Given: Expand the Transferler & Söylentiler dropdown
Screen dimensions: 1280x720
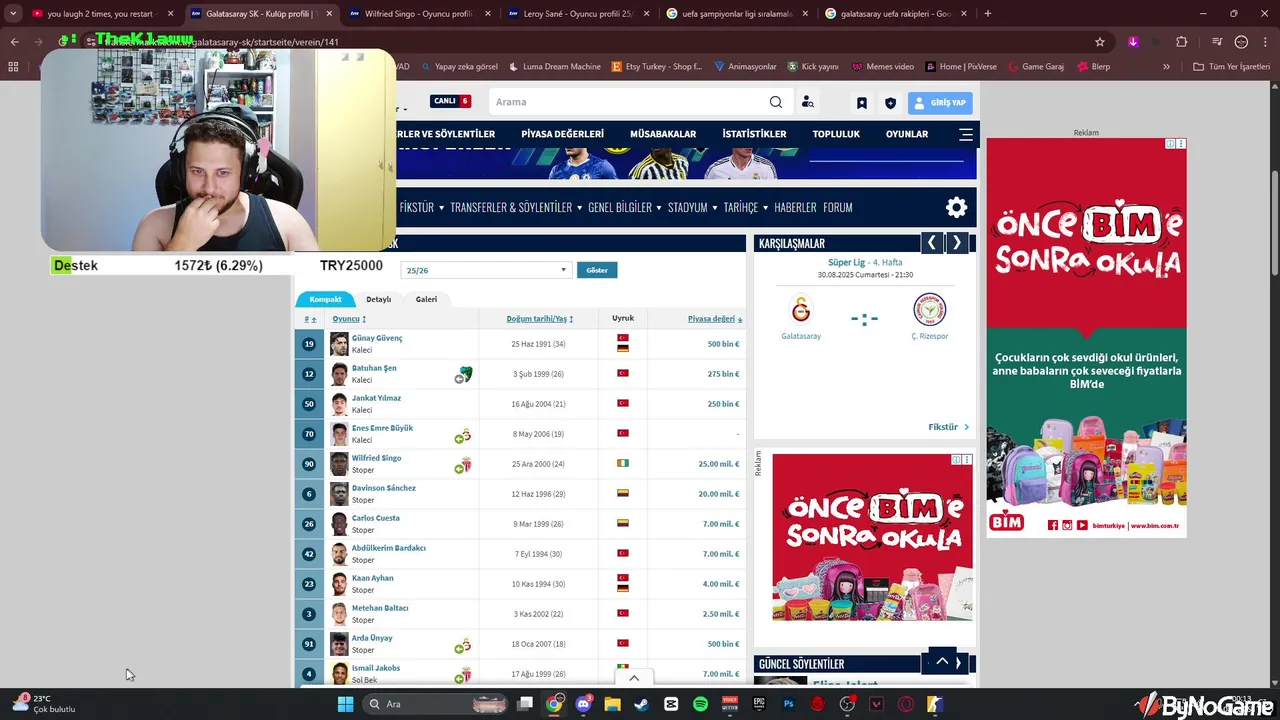Looking at the screenshot, I should pos(515,207).
